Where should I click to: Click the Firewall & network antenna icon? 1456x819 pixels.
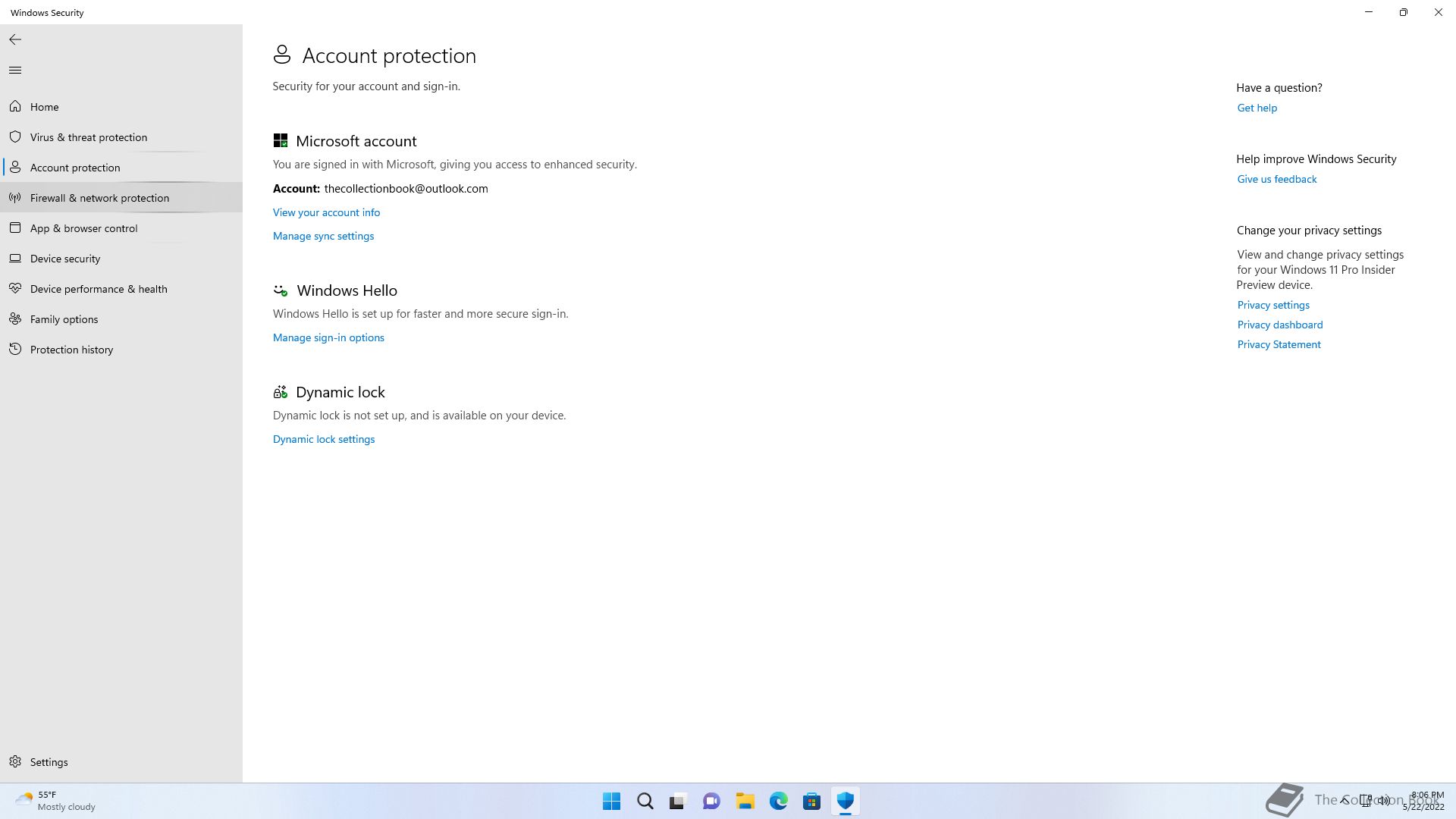pos(15,198)
